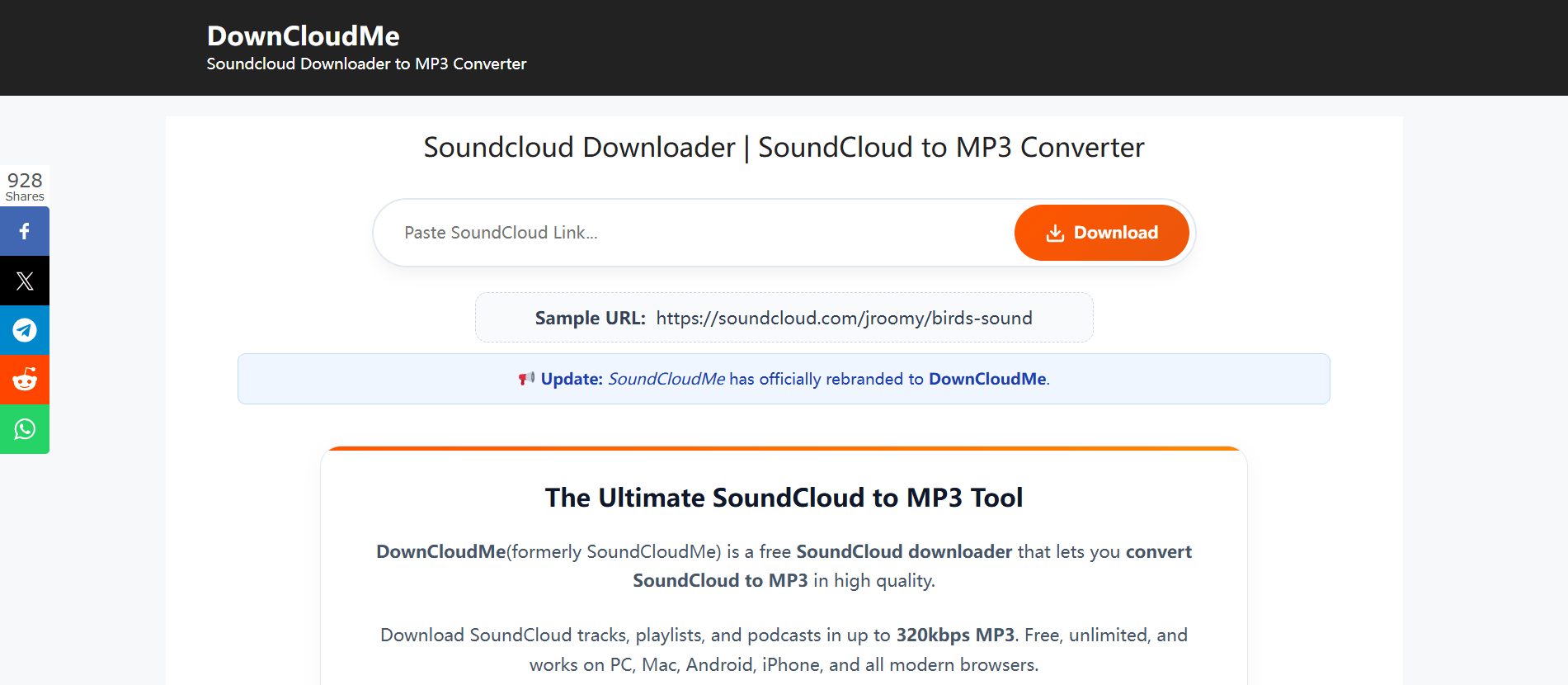The image size is (1568, 685).
Task: Click the 'Update:' label in the rebrand notice
Action: pyautogui.click(x=572, y=379)
